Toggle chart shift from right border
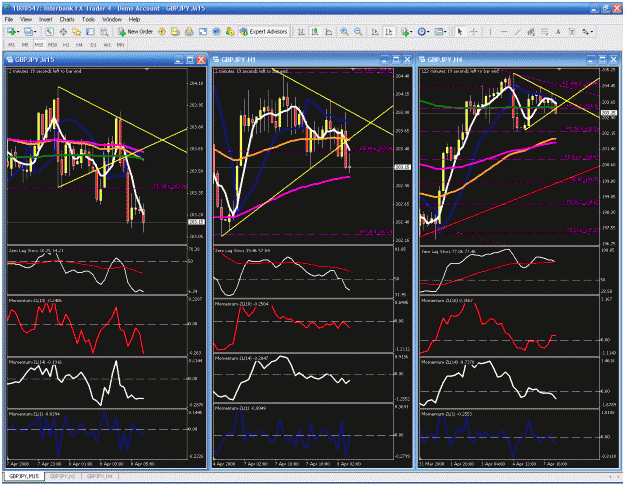625x484 pixels. pos(389,31)
